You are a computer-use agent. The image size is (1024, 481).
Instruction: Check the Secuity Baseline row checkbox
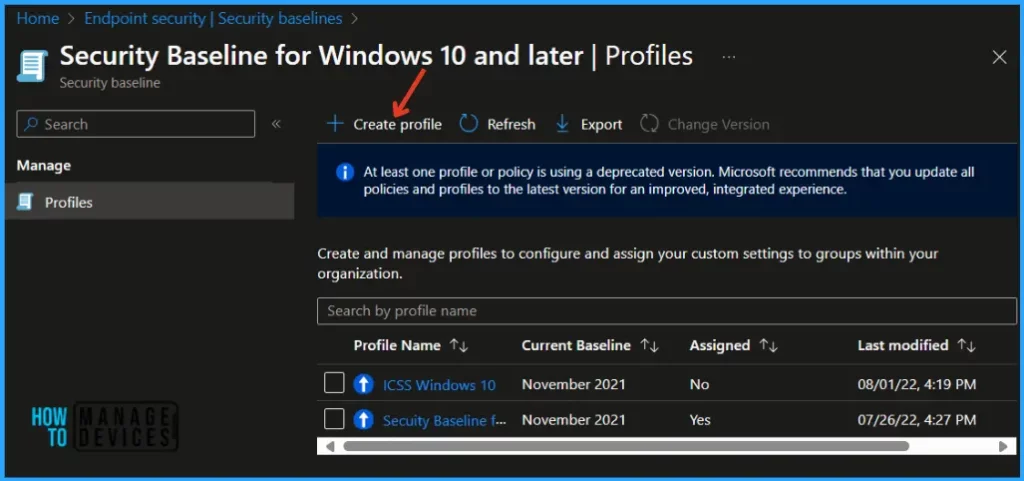tap(334, 420)
